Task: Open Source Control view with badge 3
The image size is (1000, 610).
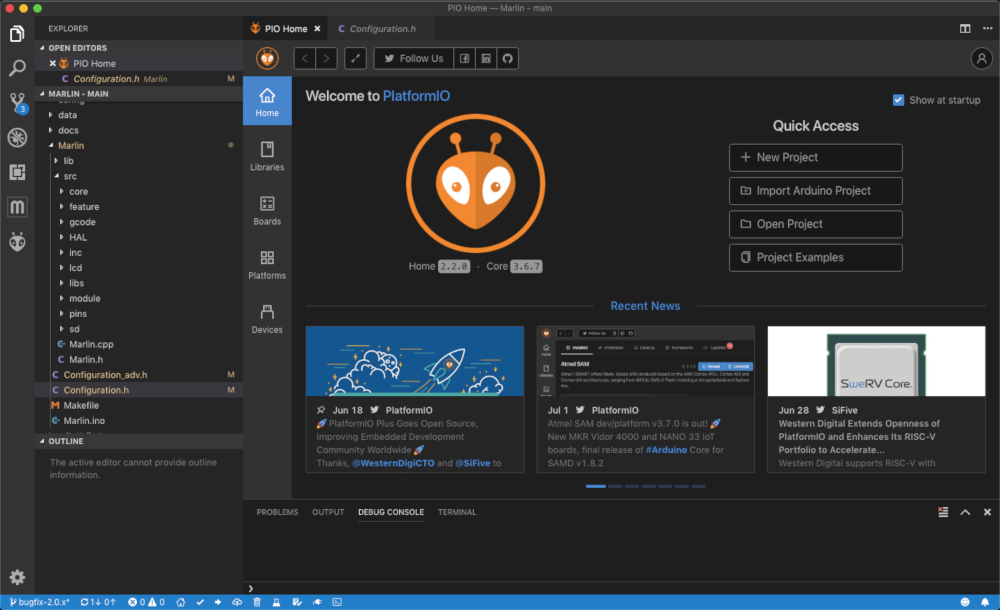Action: [17, 102]
